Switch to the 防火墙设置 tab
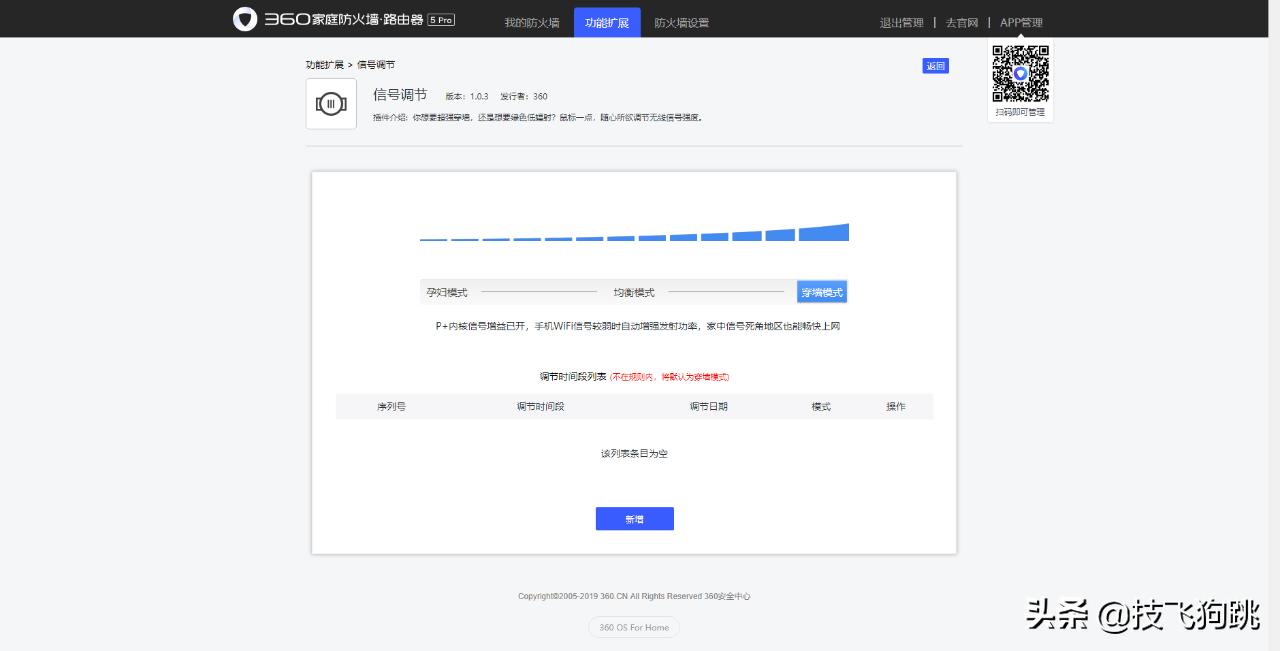Viewport: 1280px width, 651px height. coord(682,22)
